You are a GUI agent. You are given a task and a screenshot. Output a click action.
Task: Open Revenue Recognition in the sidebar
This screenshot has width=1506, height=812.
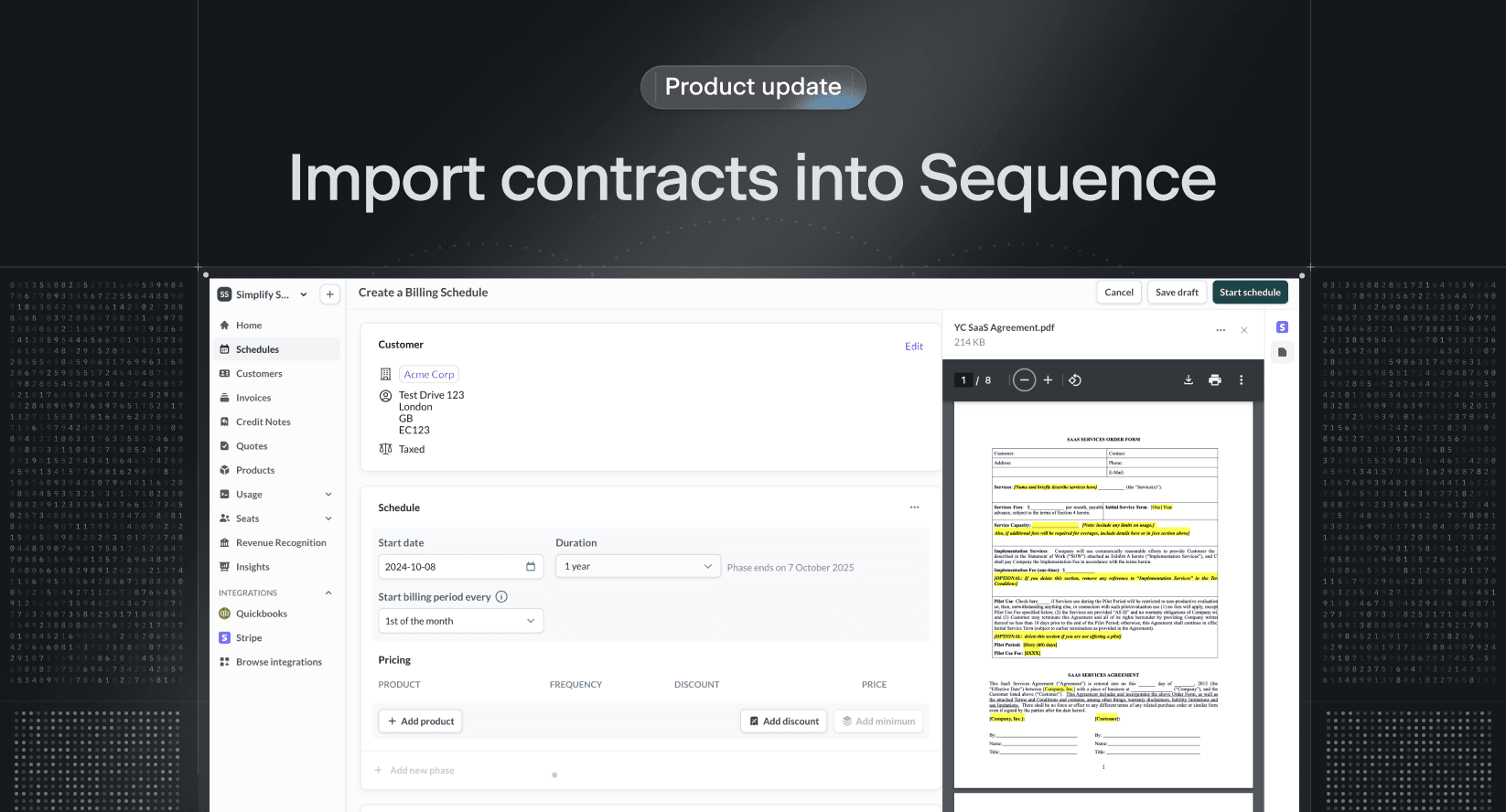click(x=281, y=543)
